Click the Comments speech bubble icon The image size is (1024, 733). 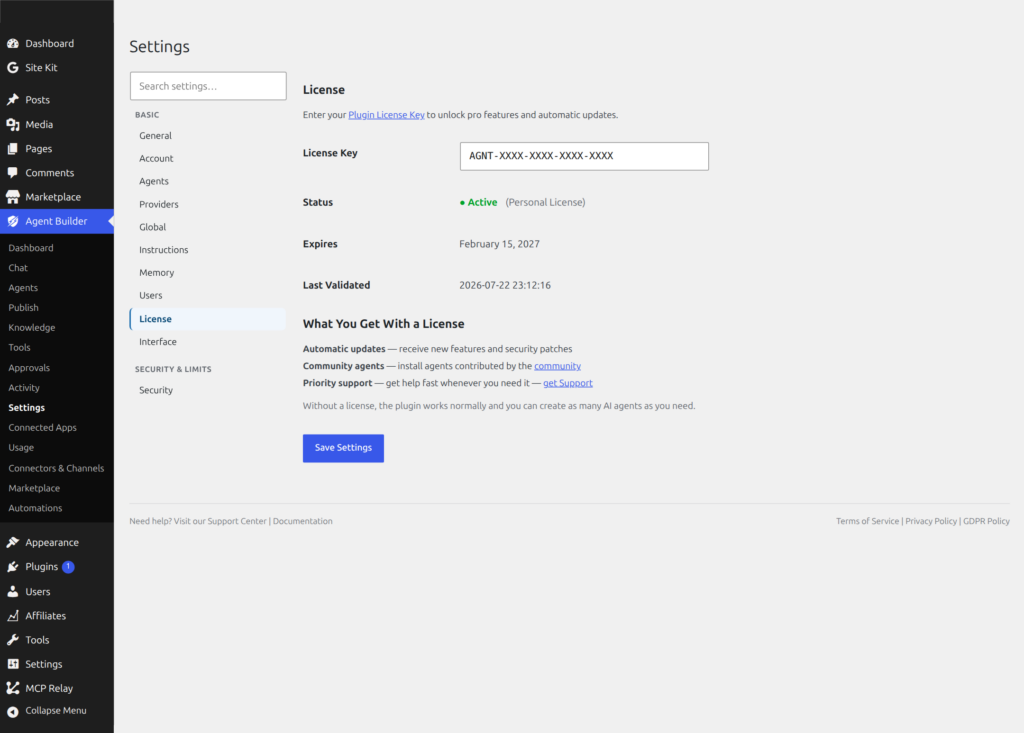pyautogui.click(x=12, y=173)
